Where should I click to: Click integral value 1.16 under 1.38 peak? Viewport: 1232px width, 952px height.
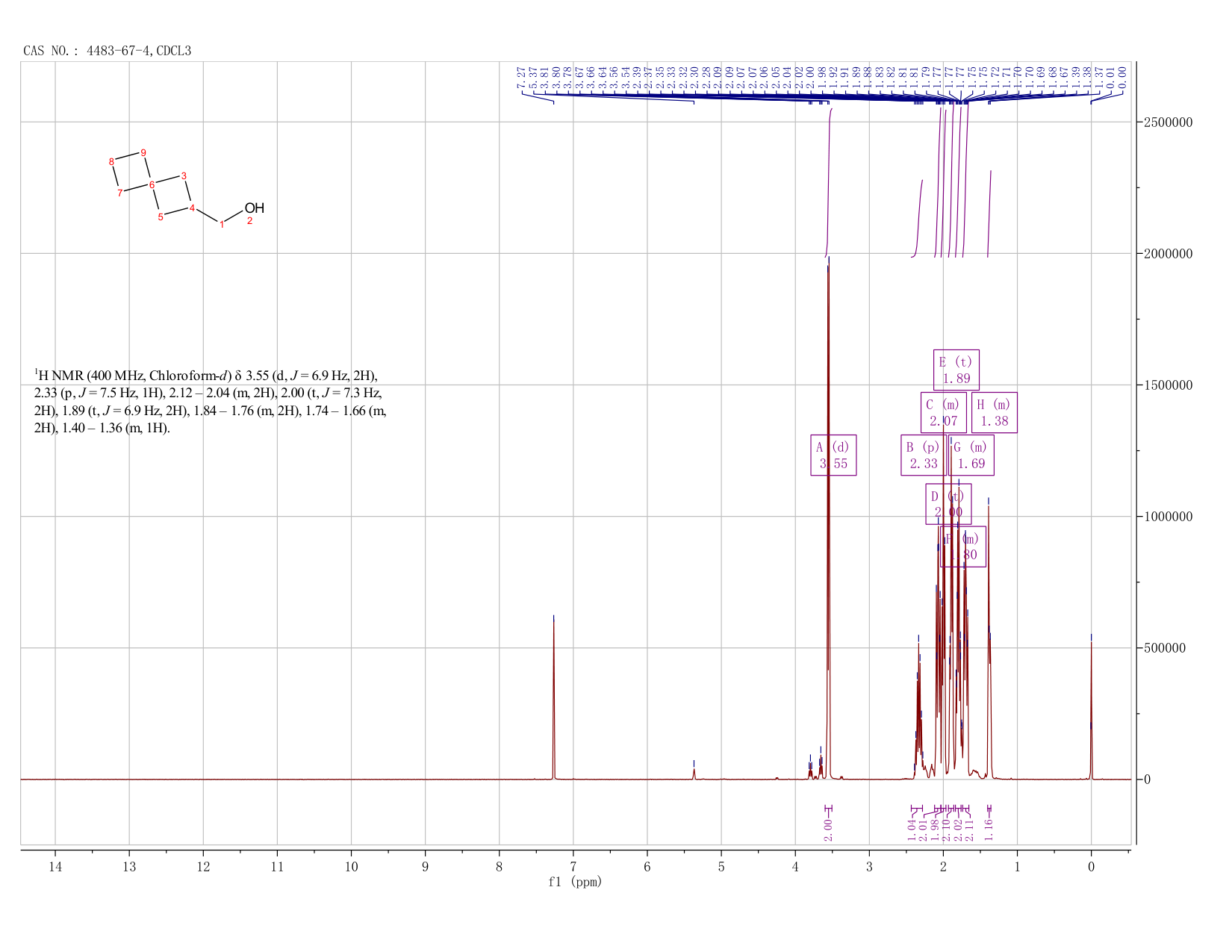pos(989,830)
